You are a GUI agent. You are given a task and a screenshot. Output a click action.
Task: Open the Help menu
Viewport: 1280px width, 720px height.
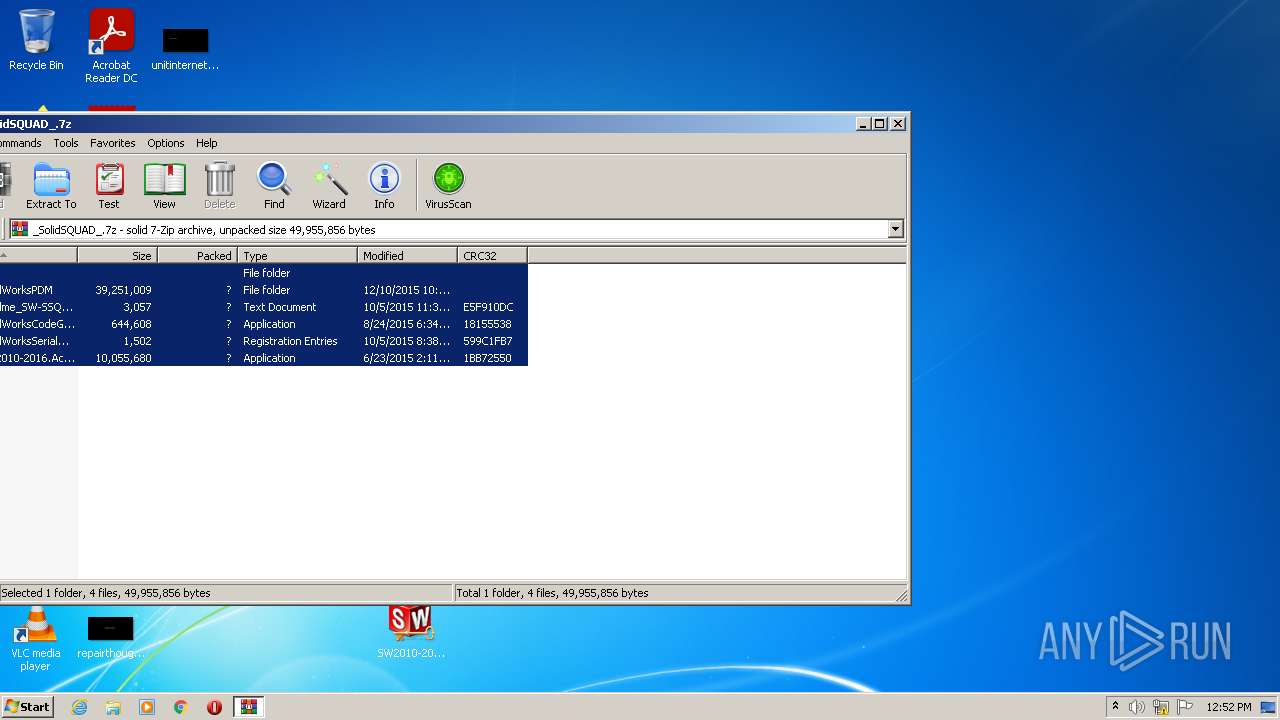pyautogui.click(x=207, y=143)
